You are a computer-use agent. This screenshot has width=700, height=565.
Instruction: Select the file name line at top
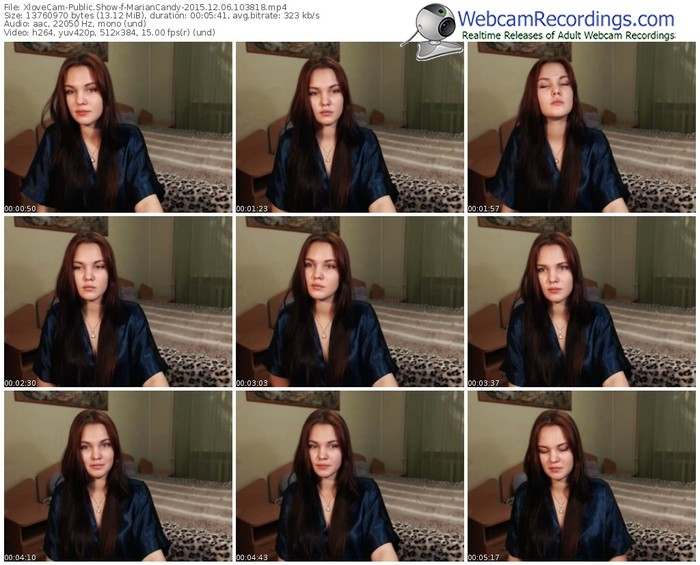click(x=145, y=7)
